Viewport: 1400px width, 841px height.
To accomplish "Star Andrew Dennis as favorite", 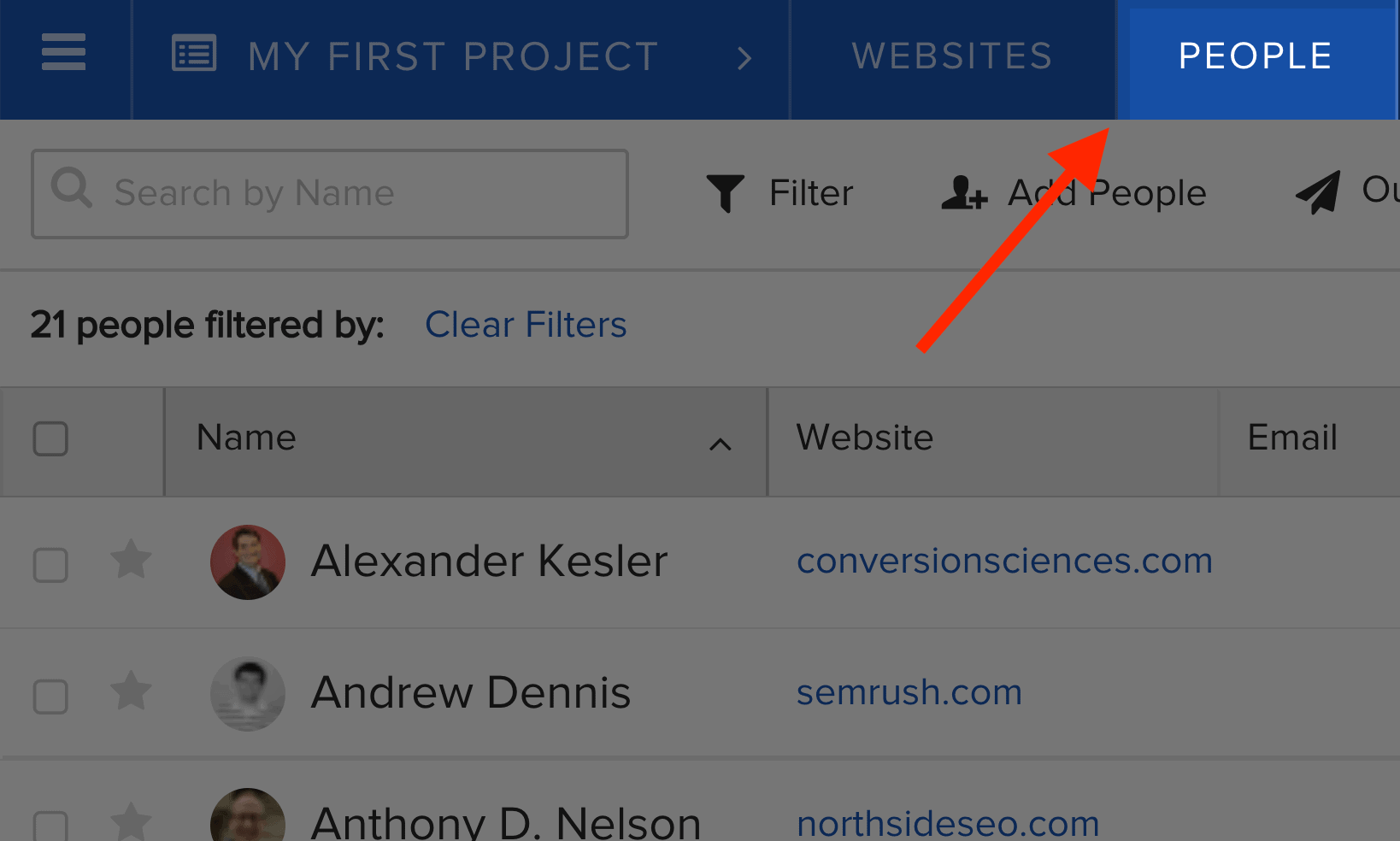I will [x=132, y=691].
